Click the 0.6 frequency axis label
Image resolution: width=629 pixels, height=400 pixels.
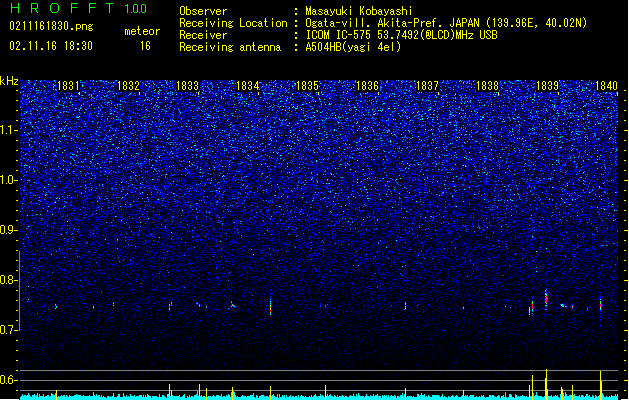tap(9, 380)
